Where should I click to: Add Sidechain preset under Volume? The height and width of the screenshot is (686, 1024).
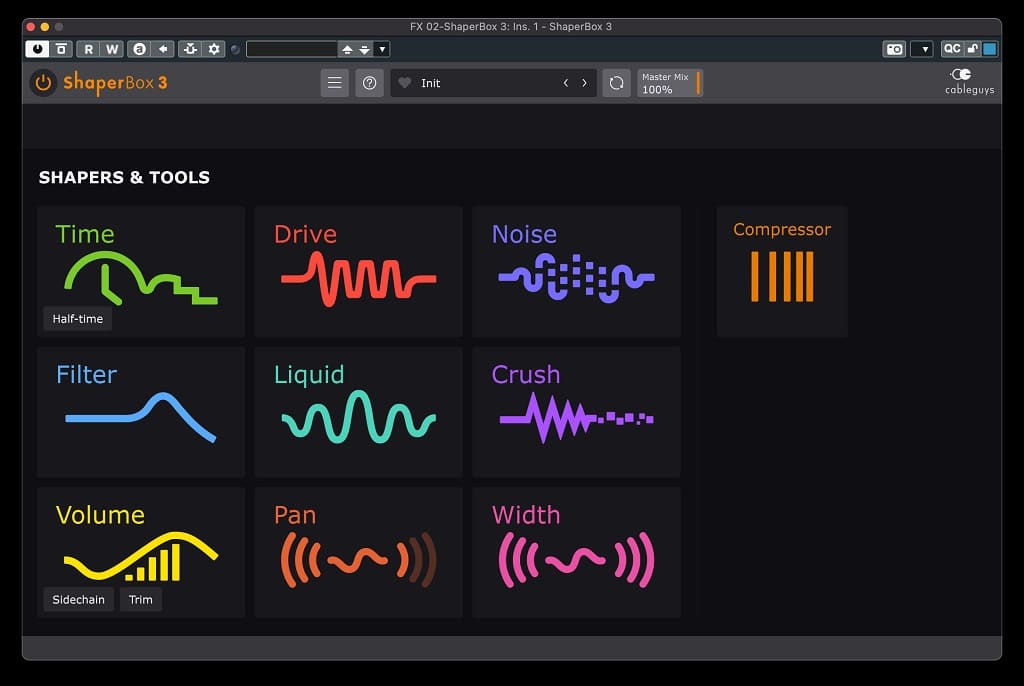pyautogui.click(x=78, y=600)
